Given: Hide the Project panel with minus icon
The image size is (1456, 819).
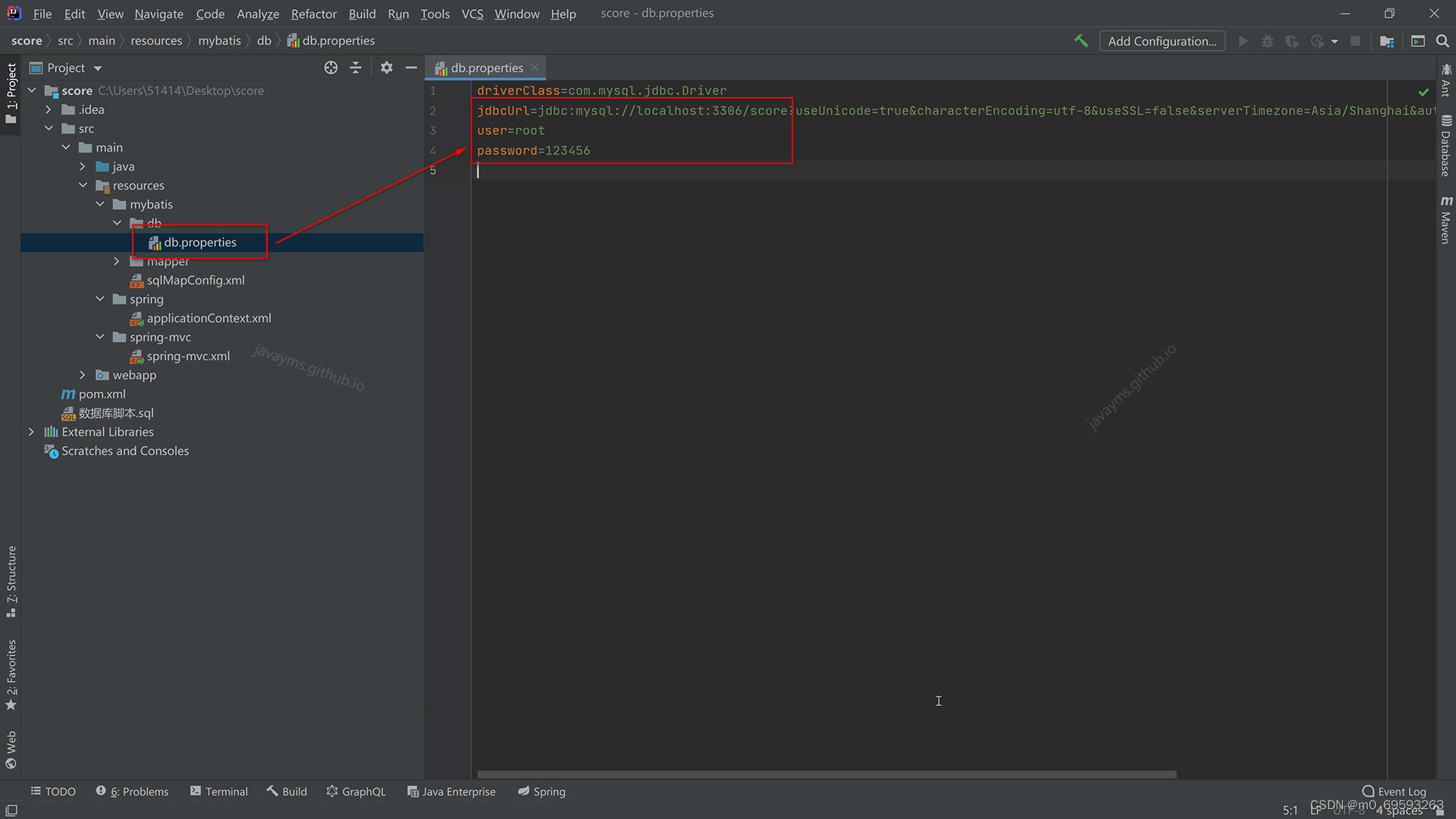Looking at the screenshot, I should [x=411, y=67].
